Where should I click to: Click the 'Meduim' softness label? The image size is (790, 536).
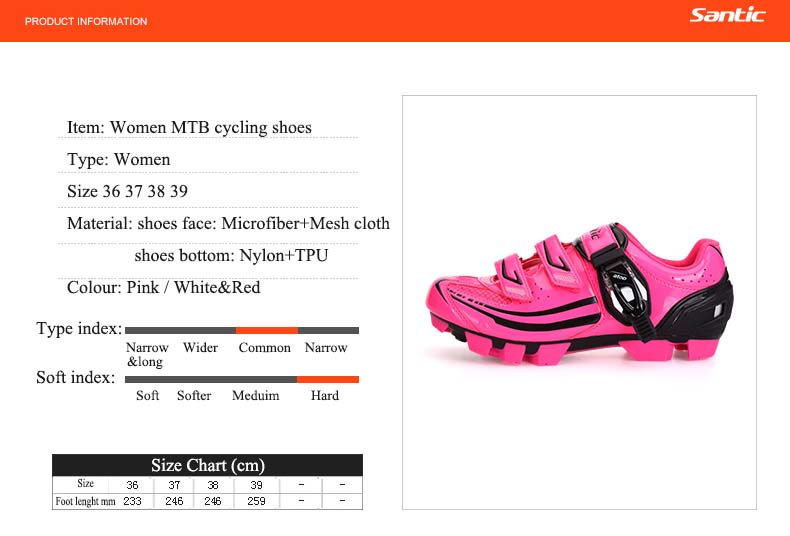pyautogui.click(x=255, y=395)
